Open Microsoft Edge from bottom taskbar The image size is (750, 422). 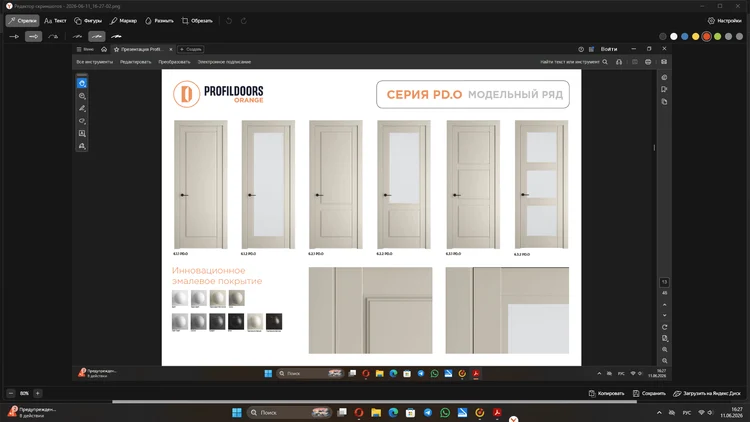(393, 412)
